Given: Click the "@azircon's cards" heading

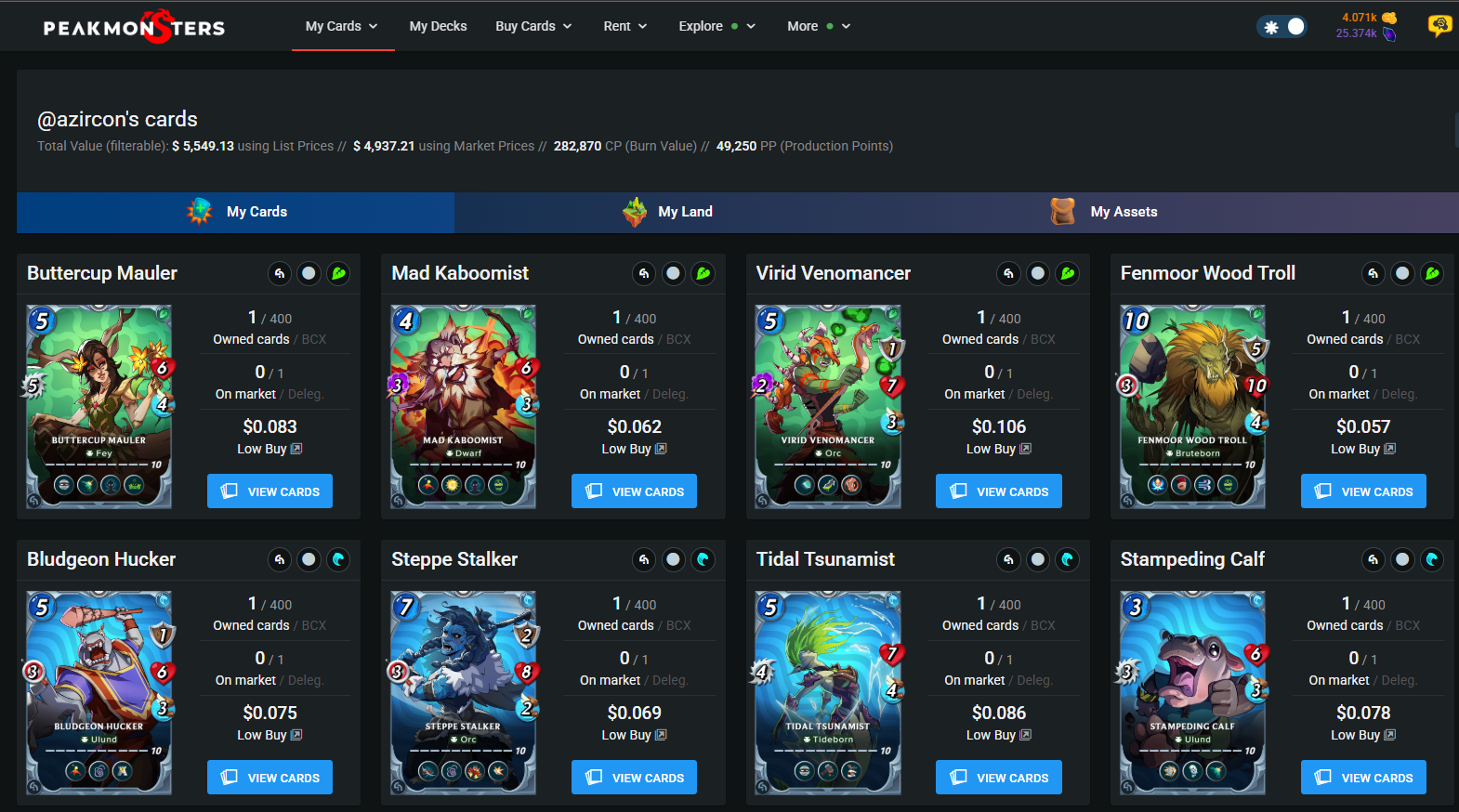Looking at the screenshot, I should [x=117, y=119].
